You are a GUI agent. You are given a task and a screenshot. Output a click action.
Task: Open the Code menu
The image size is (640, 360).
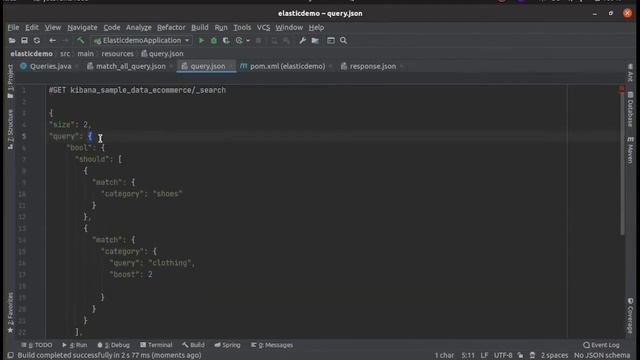click(111, 27)
